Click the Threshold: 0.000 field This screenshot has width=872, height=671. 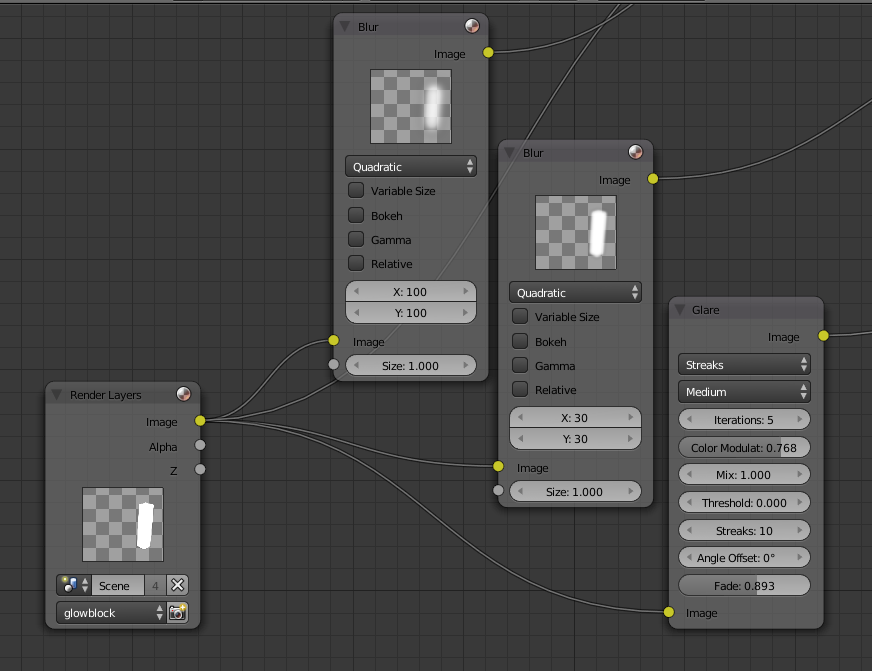click(744, 503)
